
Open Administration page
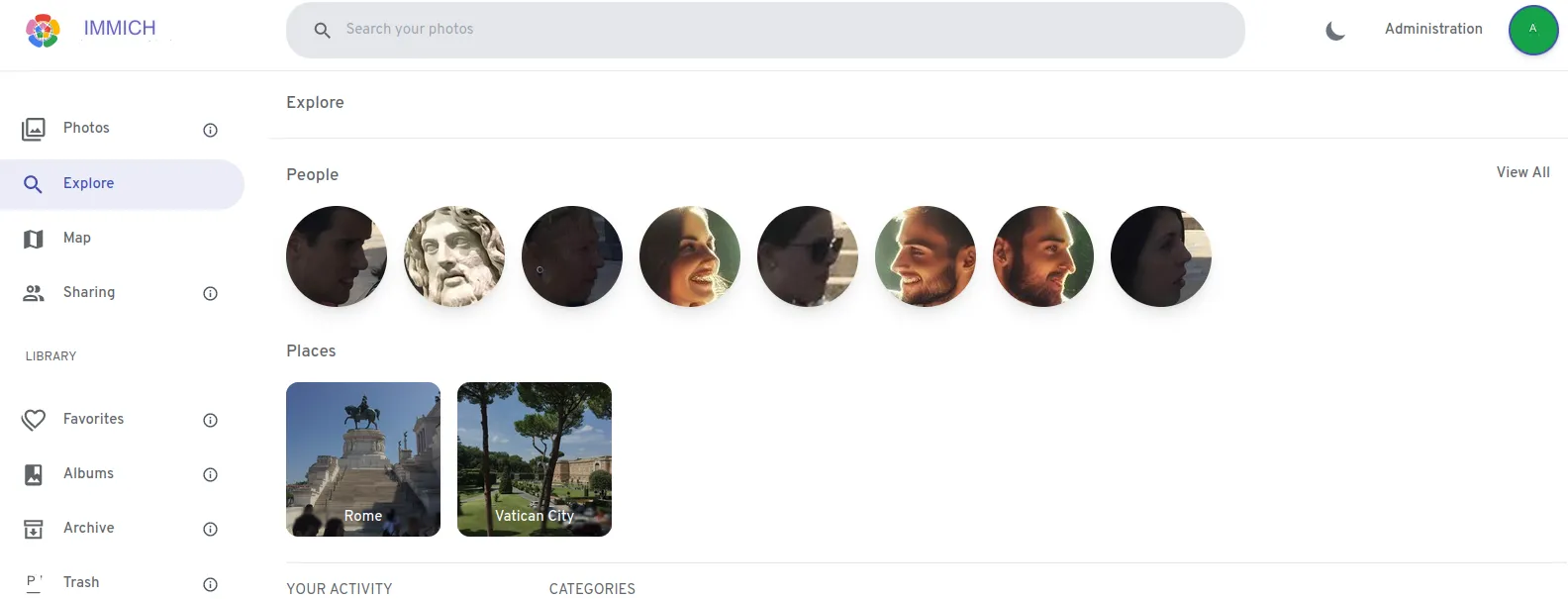pyautogui.click(x=1433, y=29)
